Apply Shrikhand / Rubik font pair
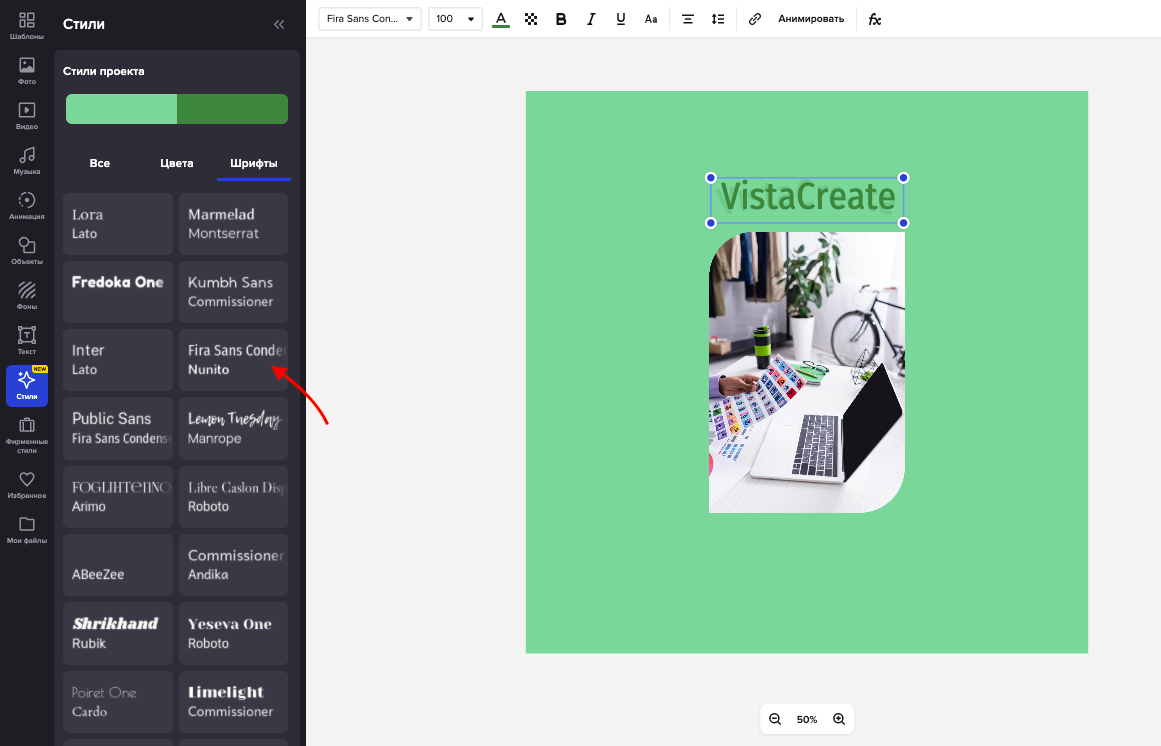This screenshot has height=746, width=1161. tap(118, 634)
